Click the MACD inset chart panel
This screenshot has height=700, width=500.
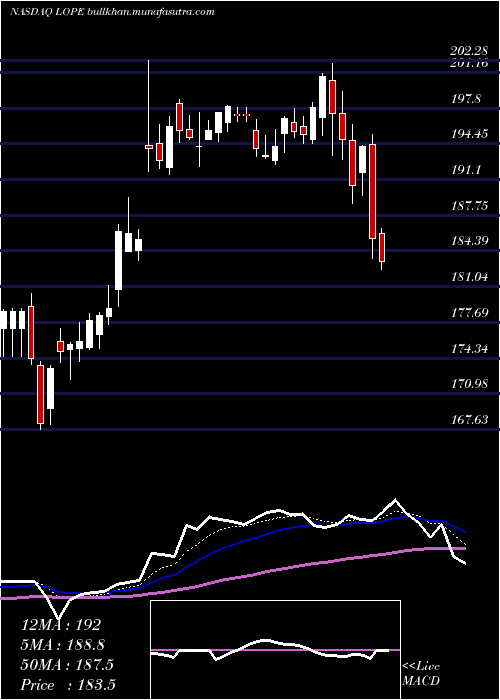(x=275, y=650)
